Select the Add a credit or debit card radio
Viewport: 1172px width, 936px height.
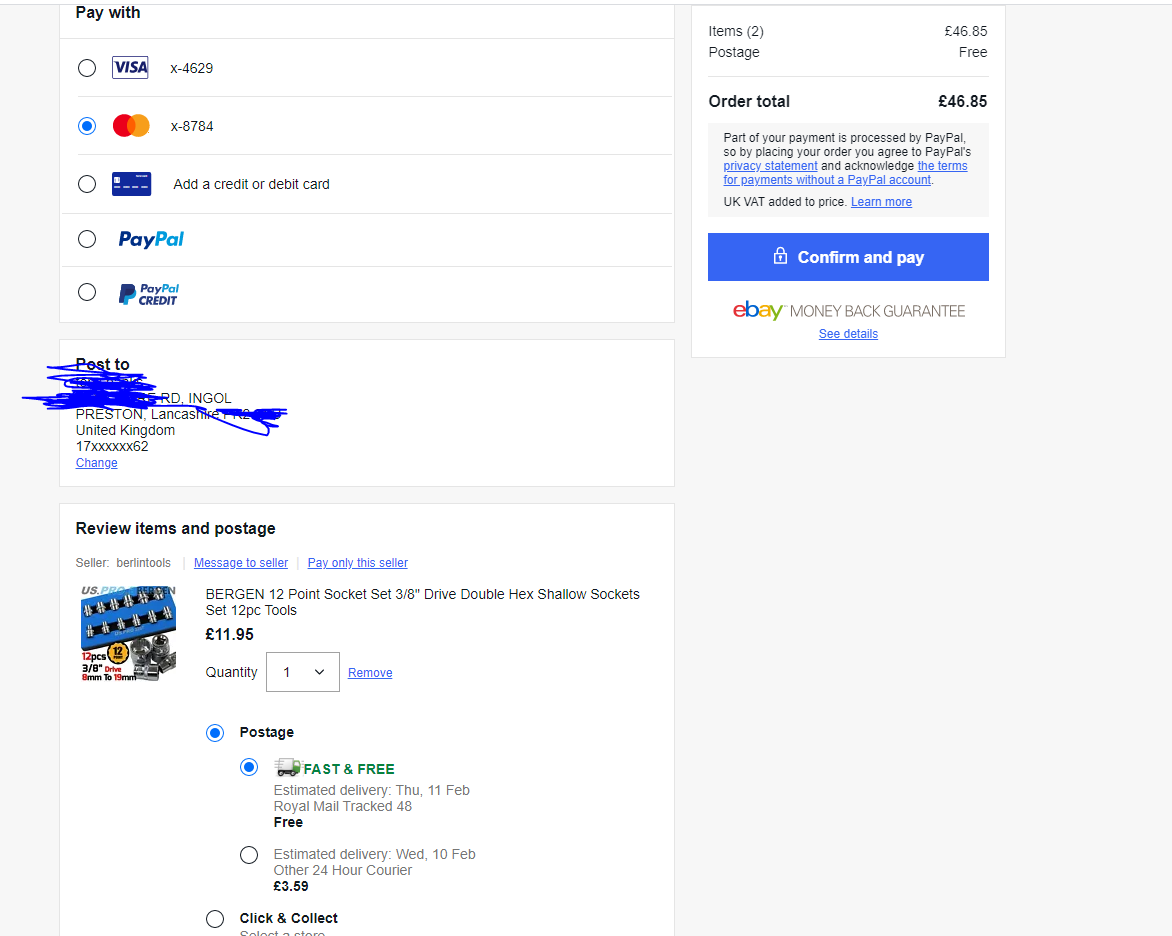[x=87, y=184]
